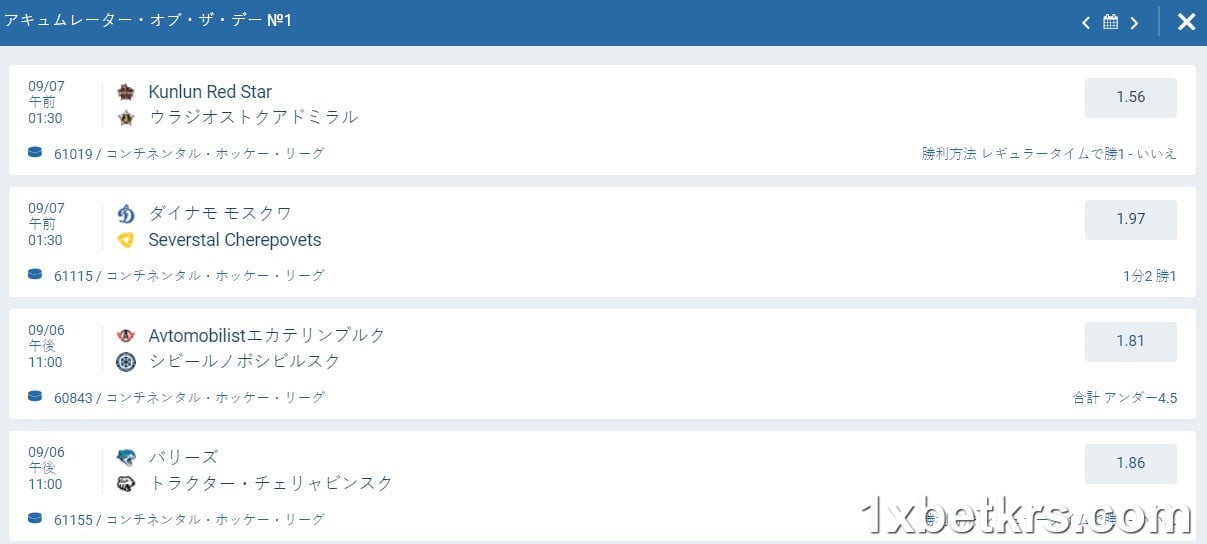Click hockey puck icon beside 61115
The image size is (1207, 544).
(x=35, y=274)
